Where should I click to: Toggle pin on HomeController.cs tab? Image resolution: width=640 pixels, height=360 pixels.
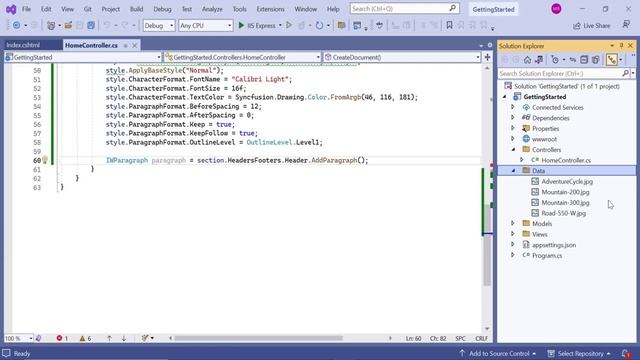click(126, 45)
